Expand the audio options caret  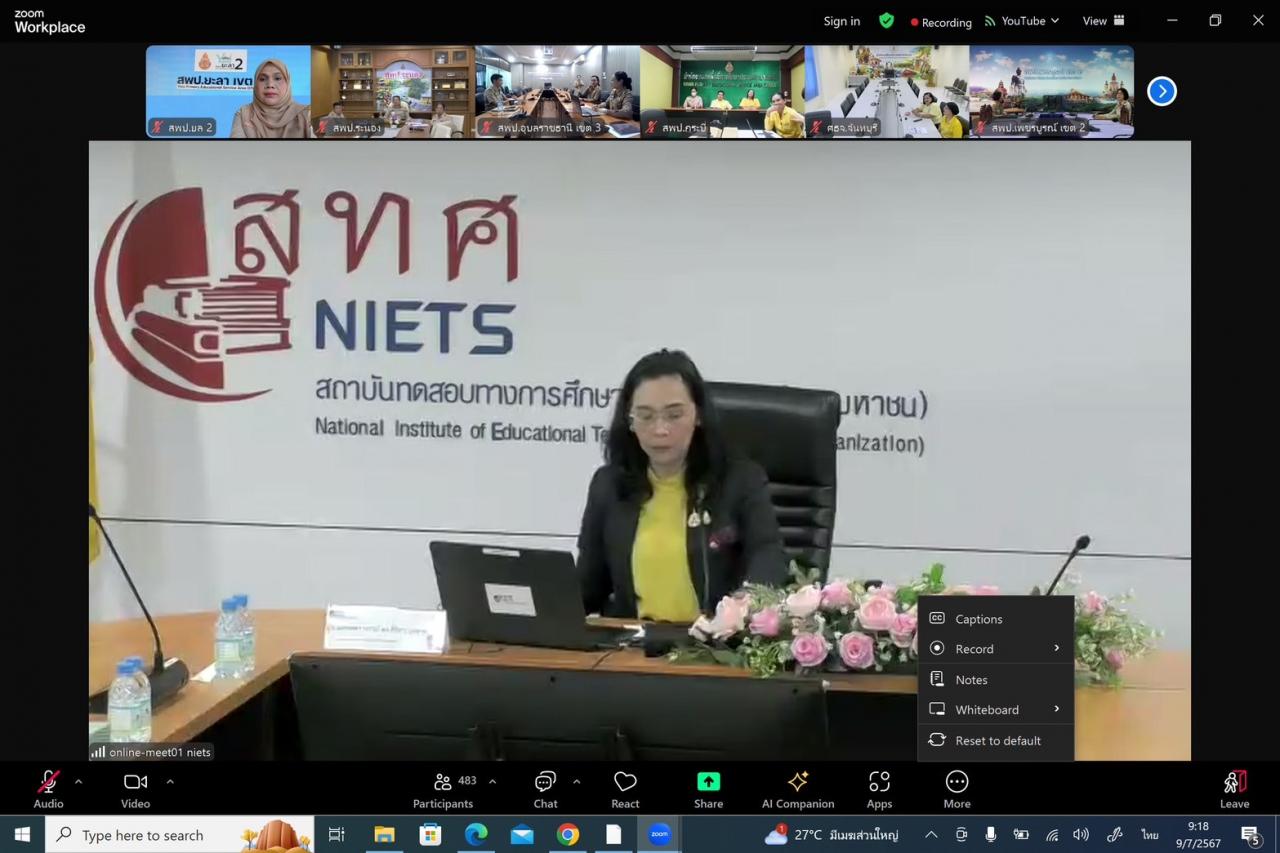(x=78, y=781)
